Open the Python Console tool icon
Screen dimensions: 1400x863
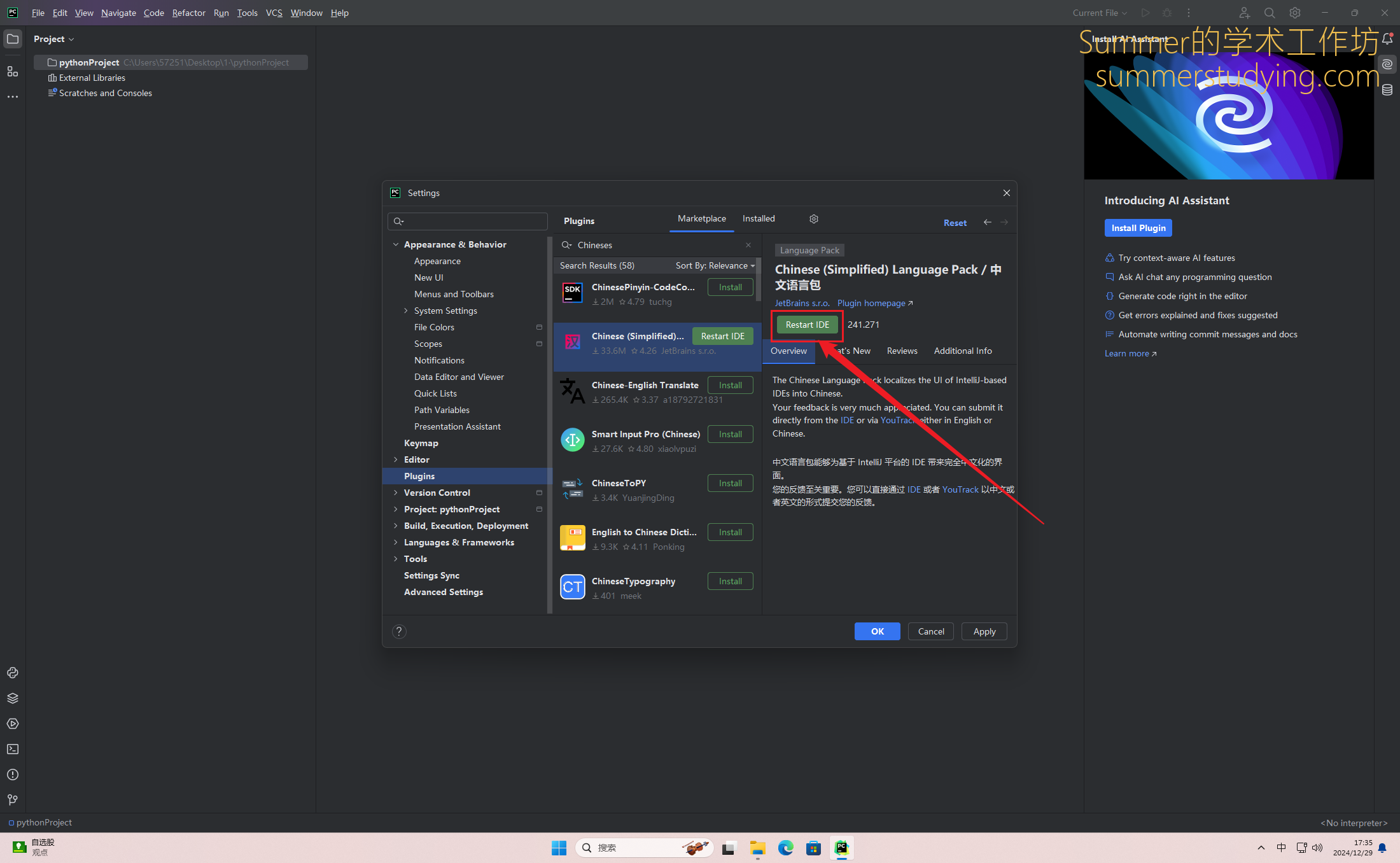click(x=13, y=673)
